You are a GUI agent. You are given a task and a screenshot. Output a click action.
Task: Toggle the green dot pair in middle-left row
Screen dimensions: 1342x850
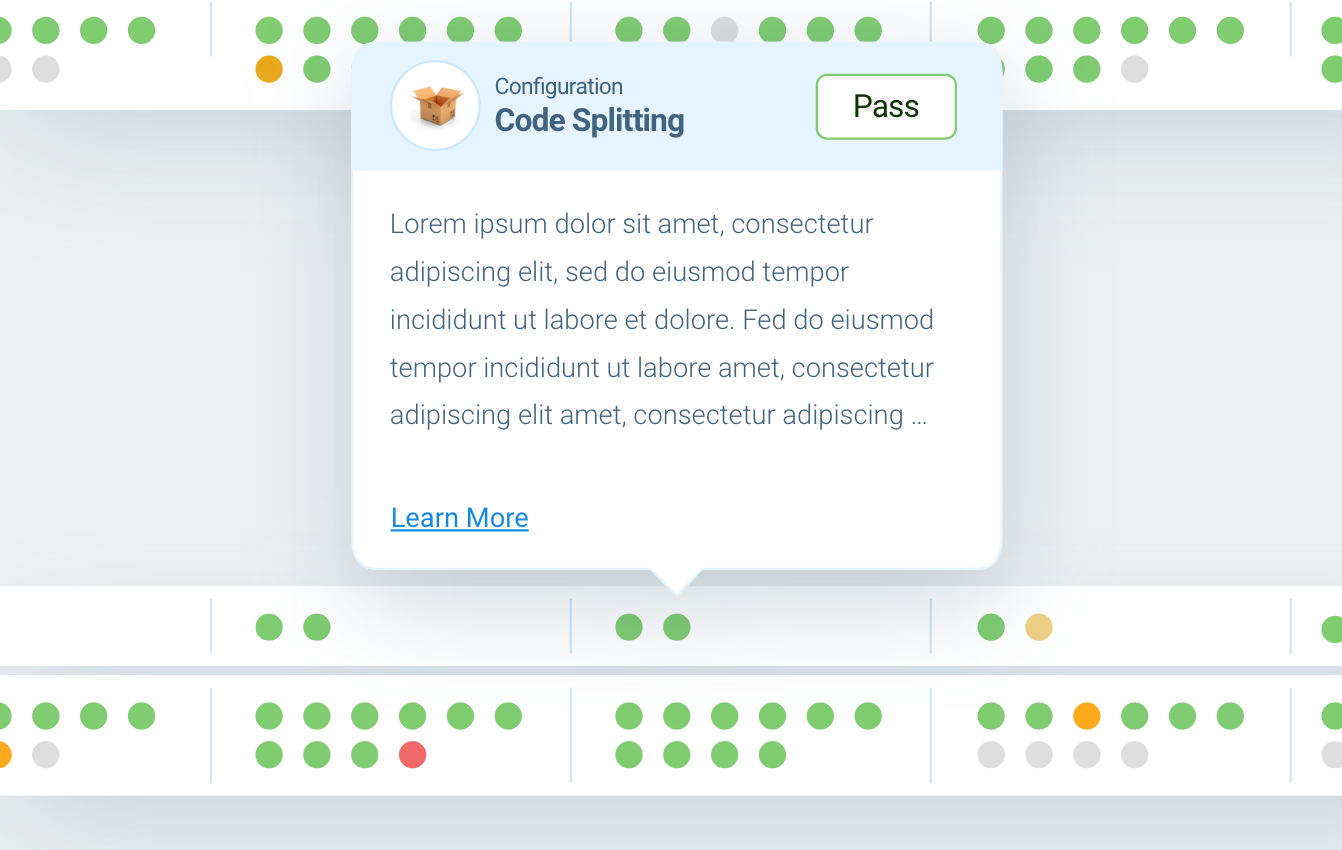290,627
